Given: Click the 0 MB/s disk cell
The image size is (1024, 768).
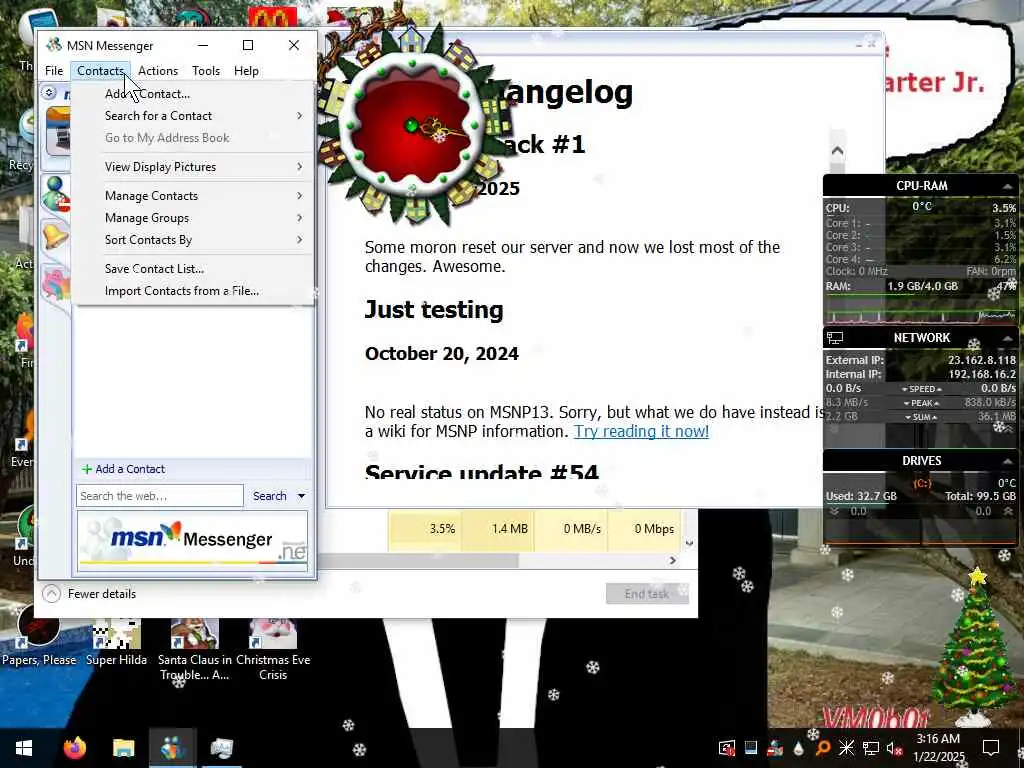Looking at the screenshot, I should coord(571,529).
